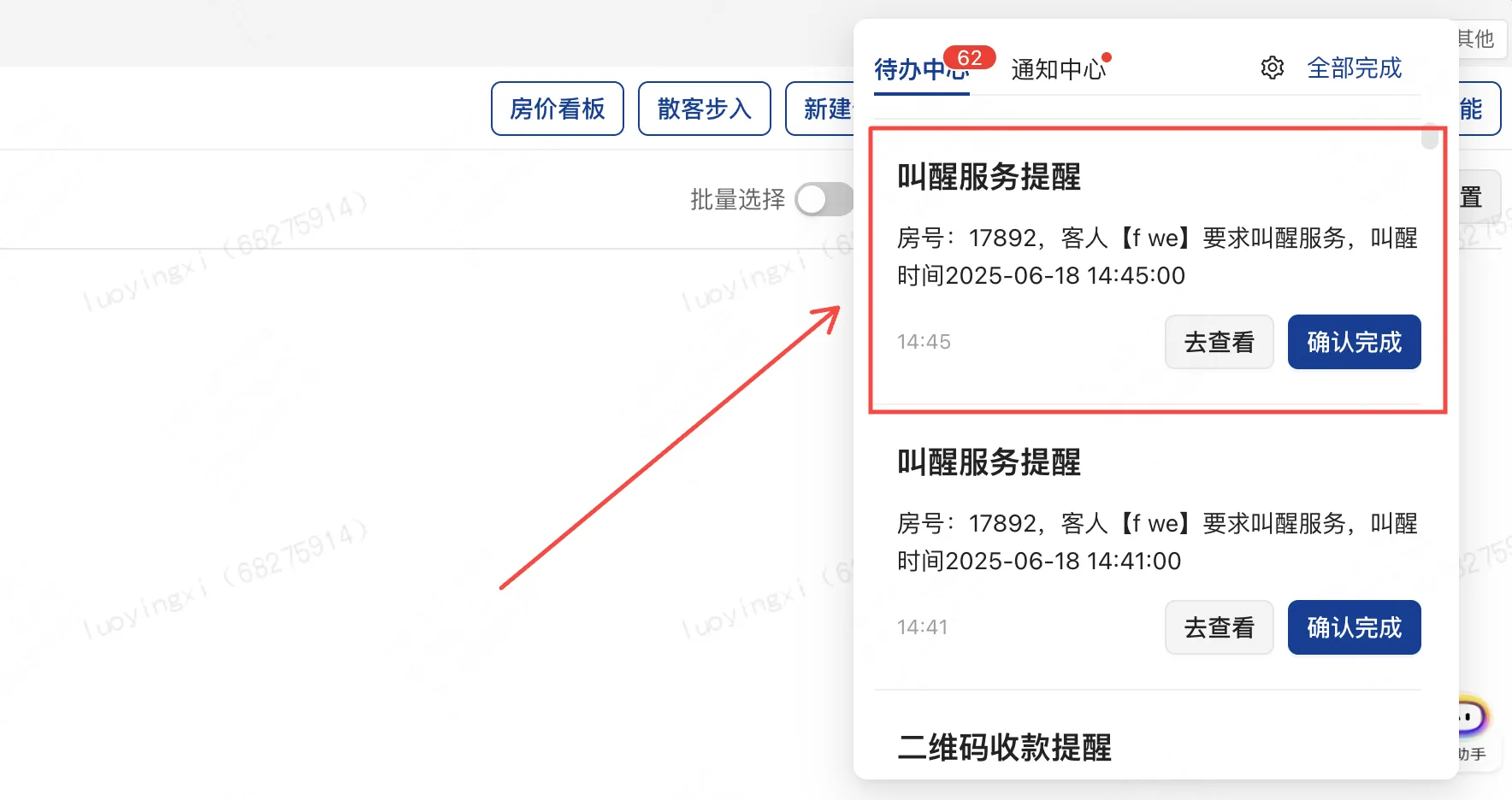
Task: Click the reminder text with 14:45:00 time
Action: (1157, 256)
